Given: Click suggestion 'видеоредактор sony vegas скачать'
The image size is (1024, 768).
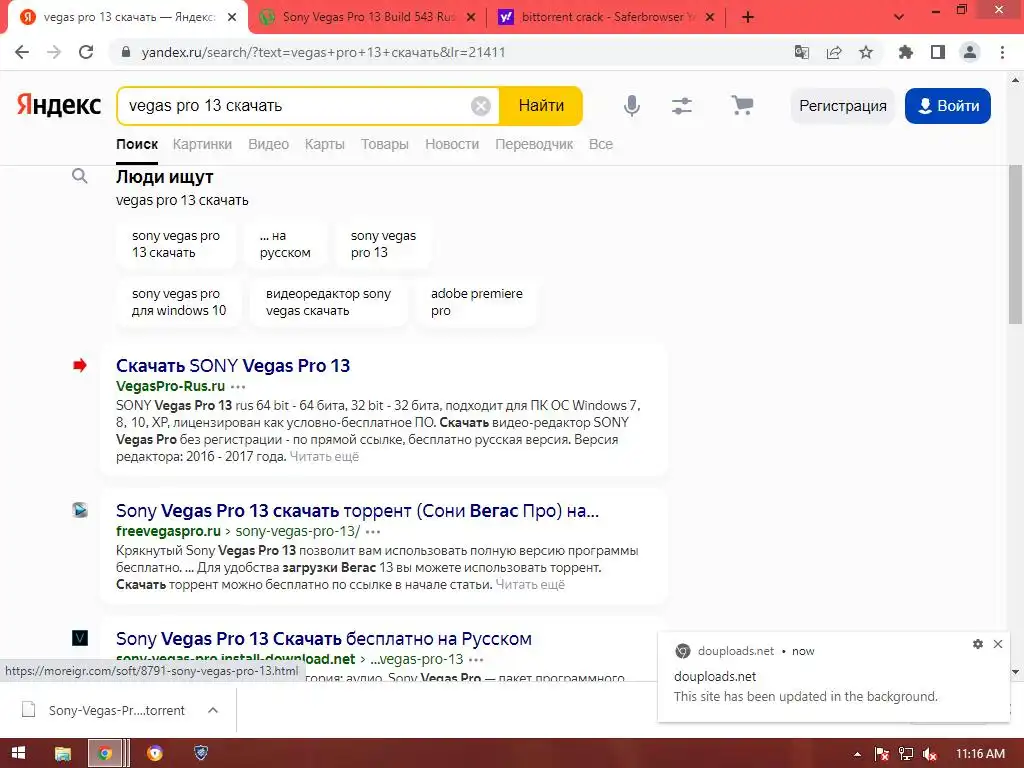Looking at the screenshot, I should click(328, 302).
